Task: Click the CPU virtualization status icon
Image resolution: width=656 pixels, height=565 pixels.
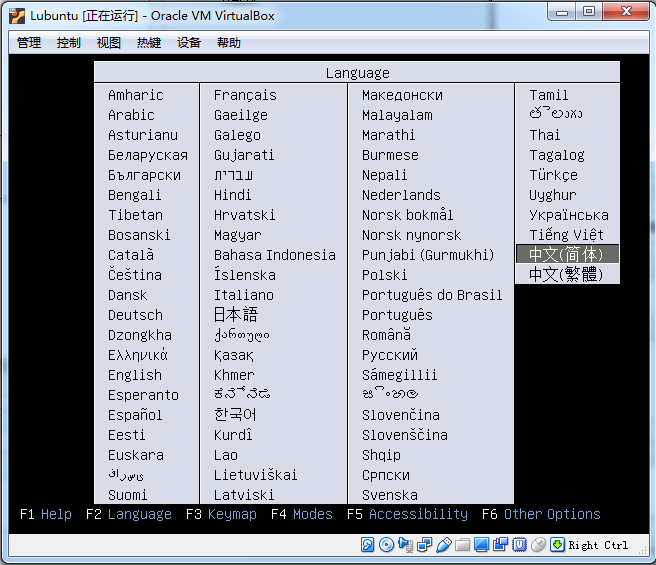Action: click(x=519, y=544)
